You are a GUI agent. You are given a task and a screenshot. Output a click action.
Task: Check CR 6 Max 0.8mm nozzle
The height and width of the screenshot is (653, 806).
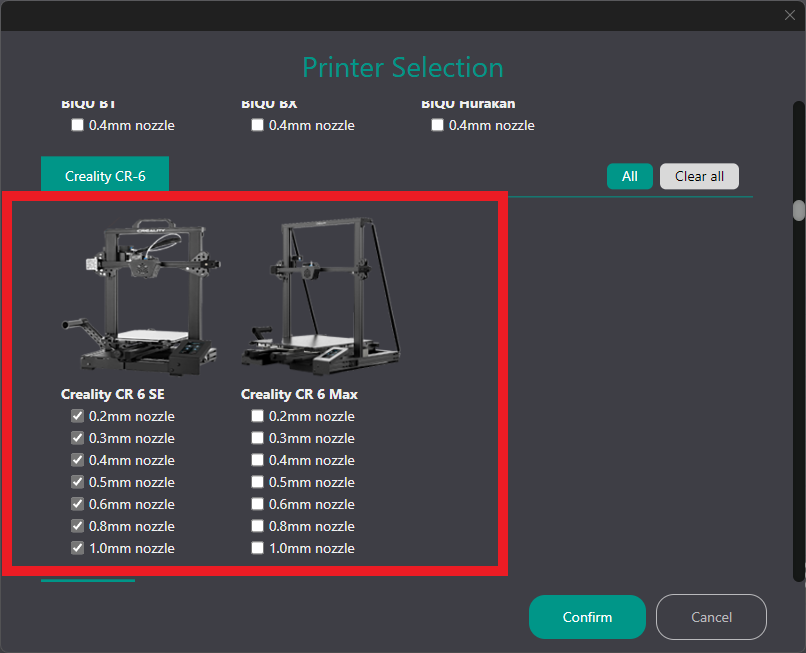[257, 526]
